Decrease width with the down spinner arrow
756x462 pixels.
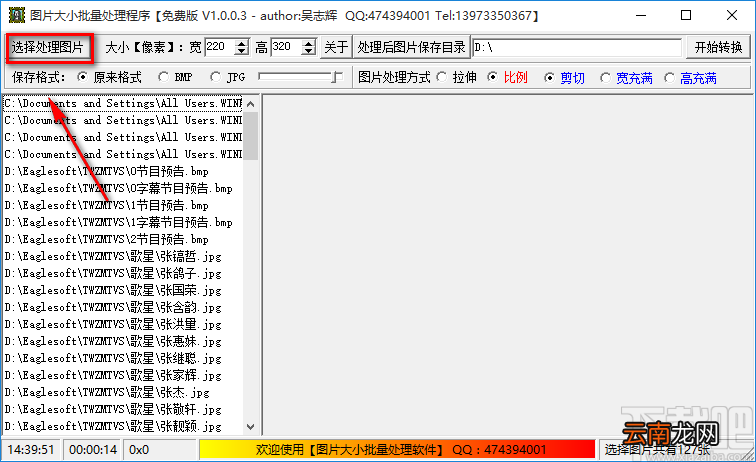(242, 52)
